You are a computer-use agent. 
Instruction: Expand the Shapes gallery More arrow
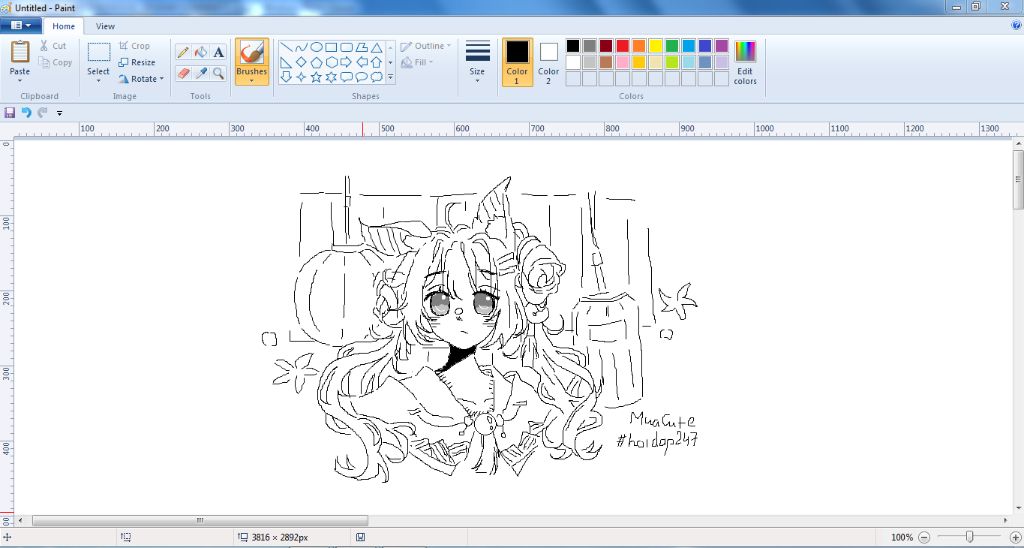[x=391, y=77]
